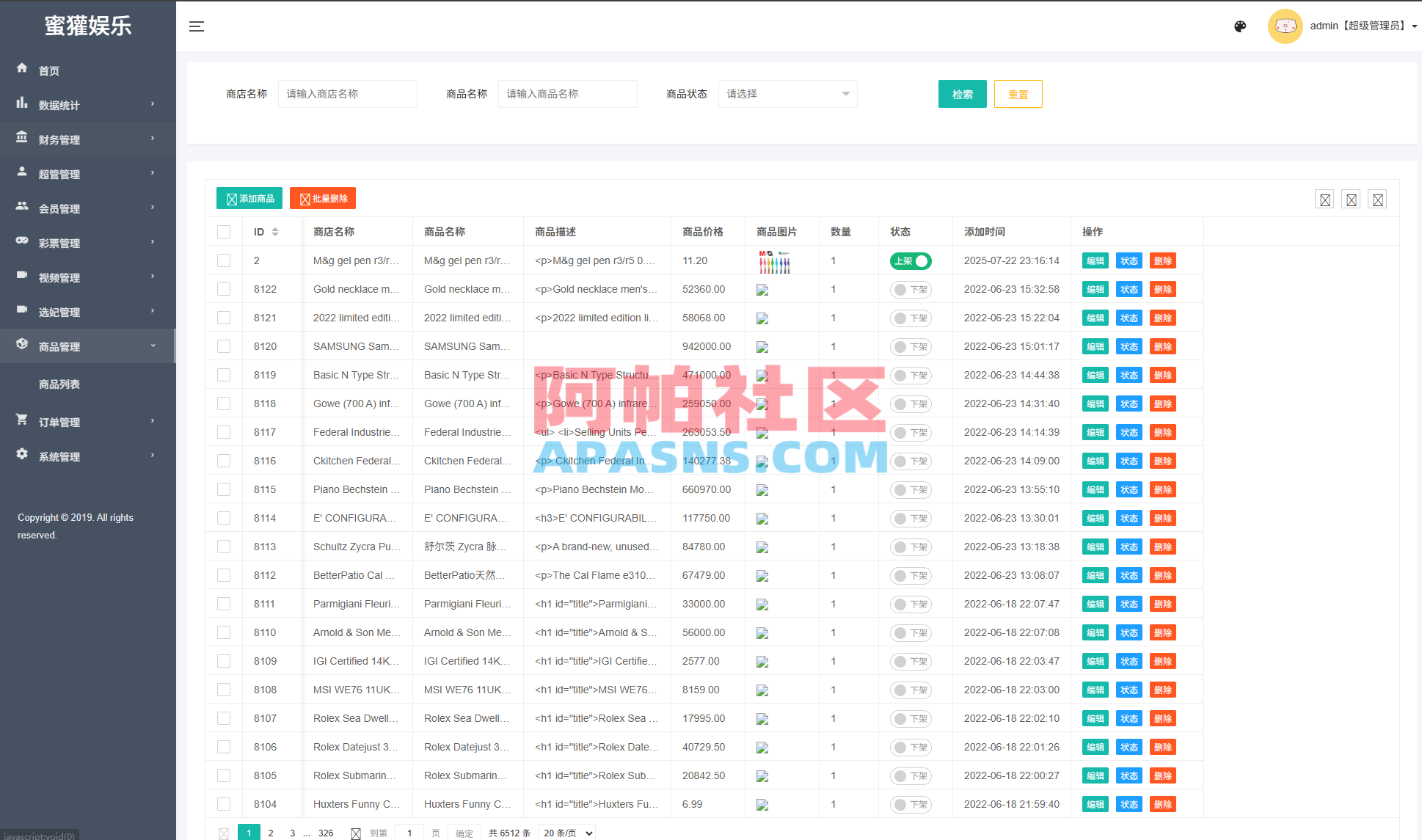The image size is (1422, 840).
Task: Open the 20 条/页 page size dropdown
Action: (567, 833)
